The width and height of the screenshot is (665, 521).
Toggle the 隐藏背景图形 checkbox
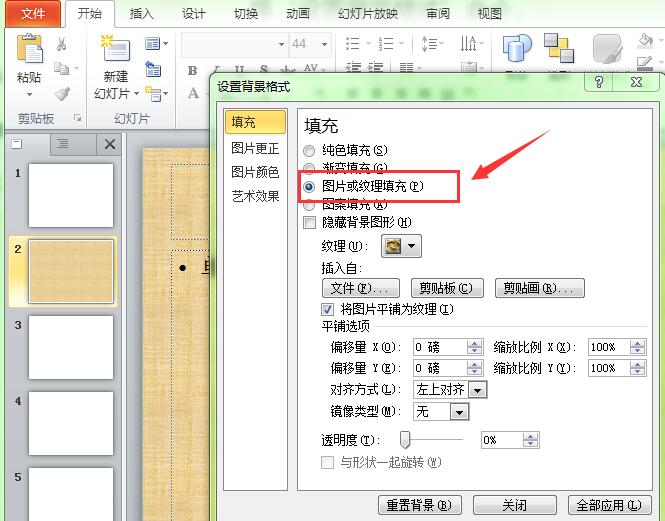(310, 222)
